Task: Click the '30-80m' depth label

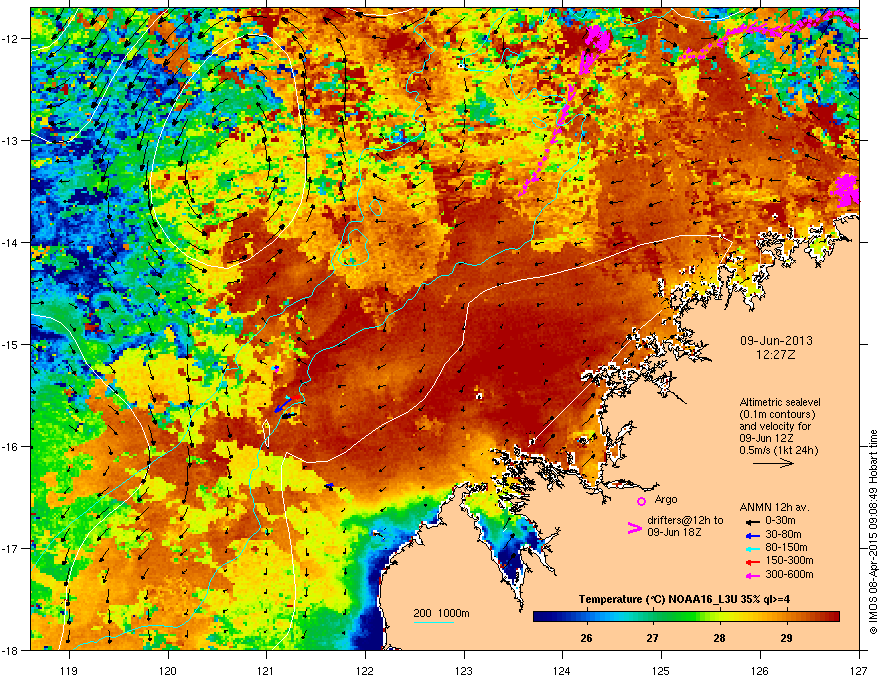Action: coord(783,535)
